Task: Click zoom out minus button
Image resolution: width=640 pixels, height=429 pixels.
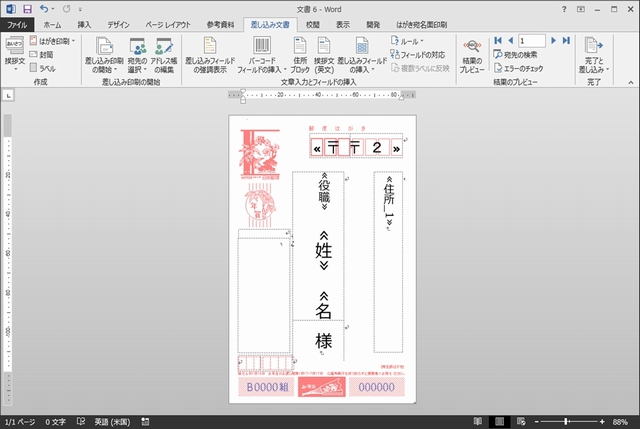Action: 537,422
